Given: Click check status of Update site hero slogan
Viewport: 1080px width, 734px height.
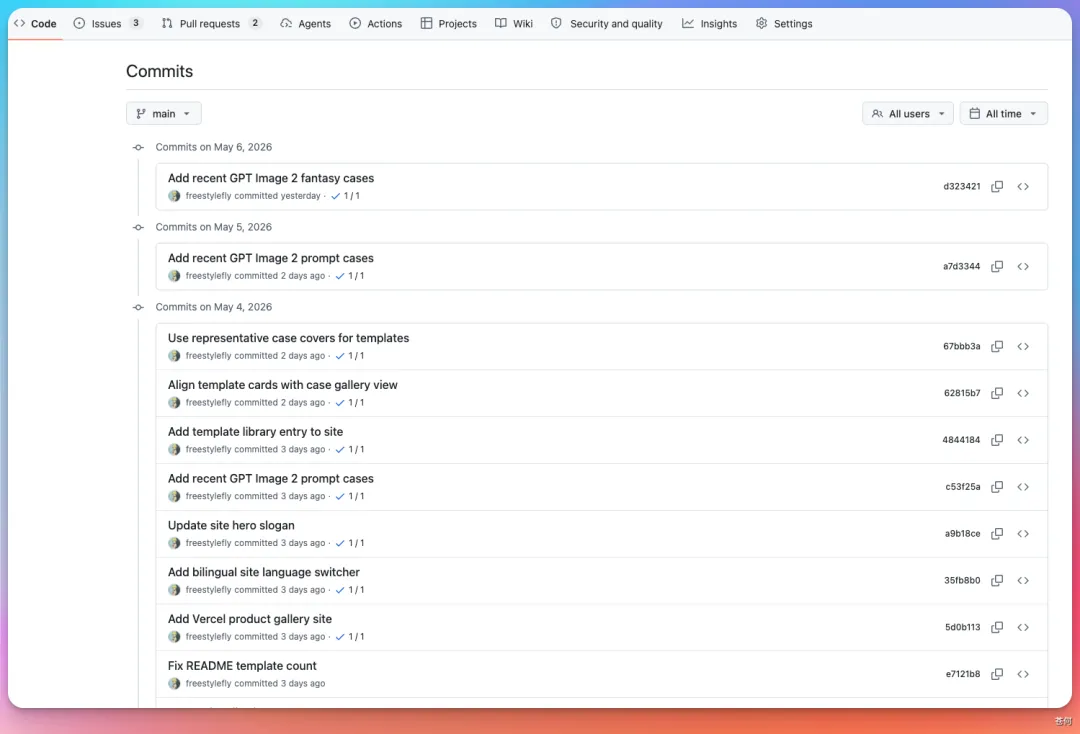Looking at the screenshot, I should (x=349, y=543).
